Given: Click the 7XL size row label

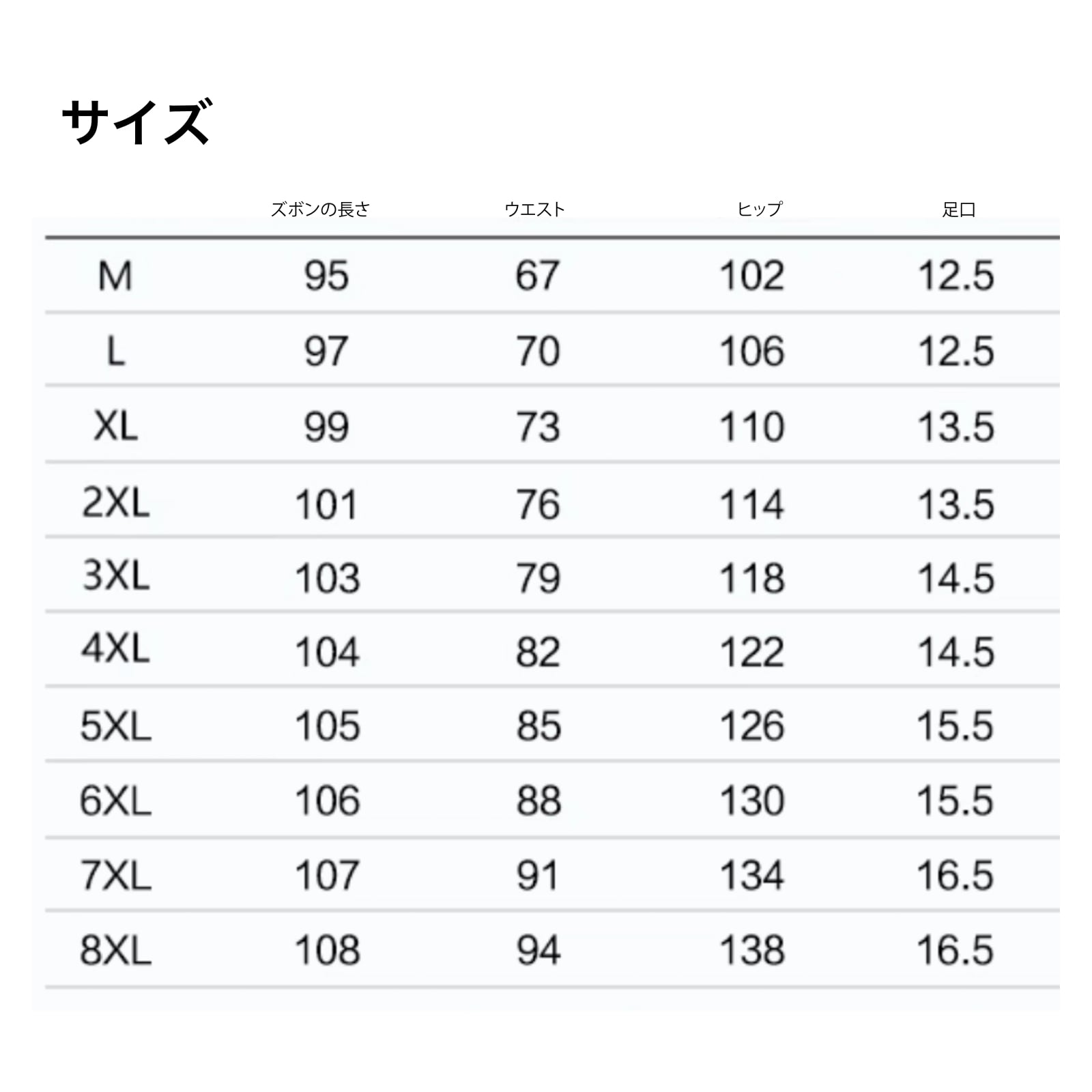Looking at the screenshot, I should pyautogui.click(x=115, y=876).
